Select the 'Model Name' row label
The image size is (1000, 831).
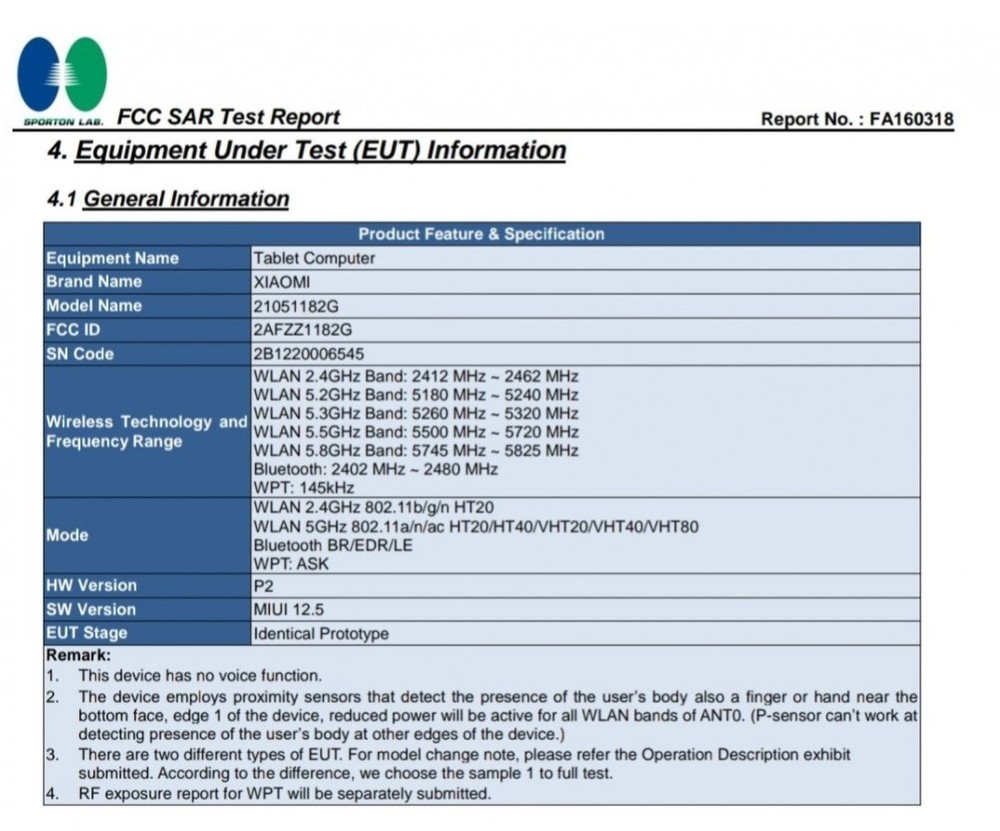(x=94, y=306)
